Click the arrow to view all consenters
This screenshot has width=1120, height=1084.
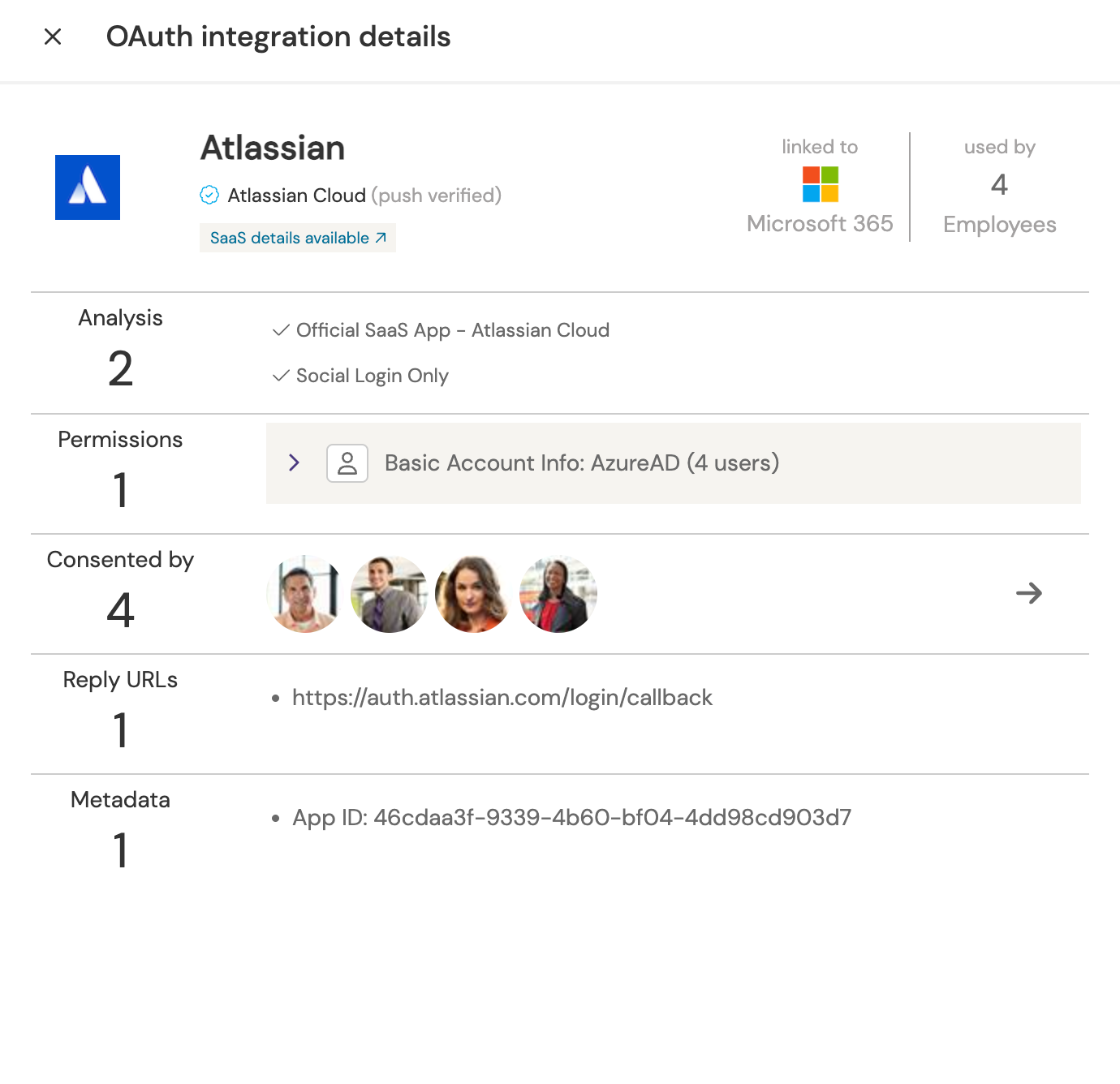(x=1028, y=593)
